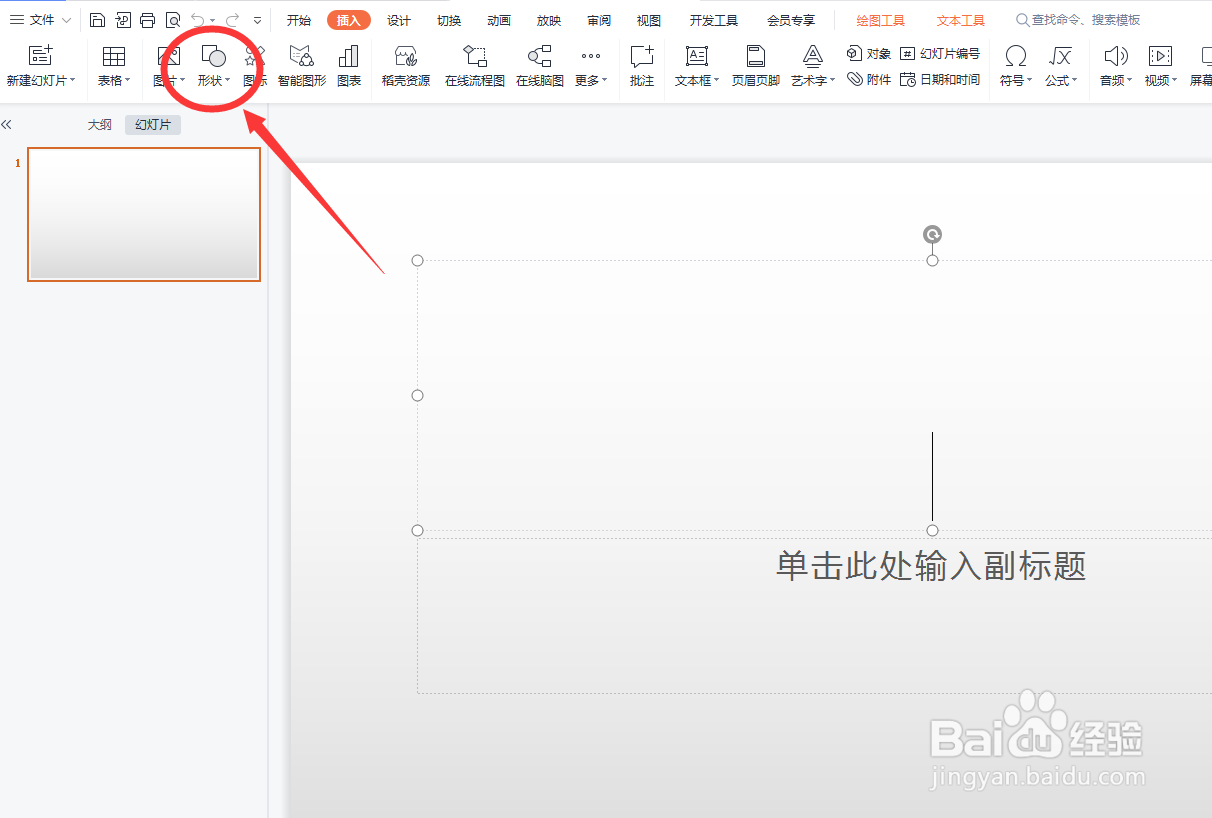The image size is (1212, 818).
Task: Click the top-left resize handle of title box
Action: [418, 261]
